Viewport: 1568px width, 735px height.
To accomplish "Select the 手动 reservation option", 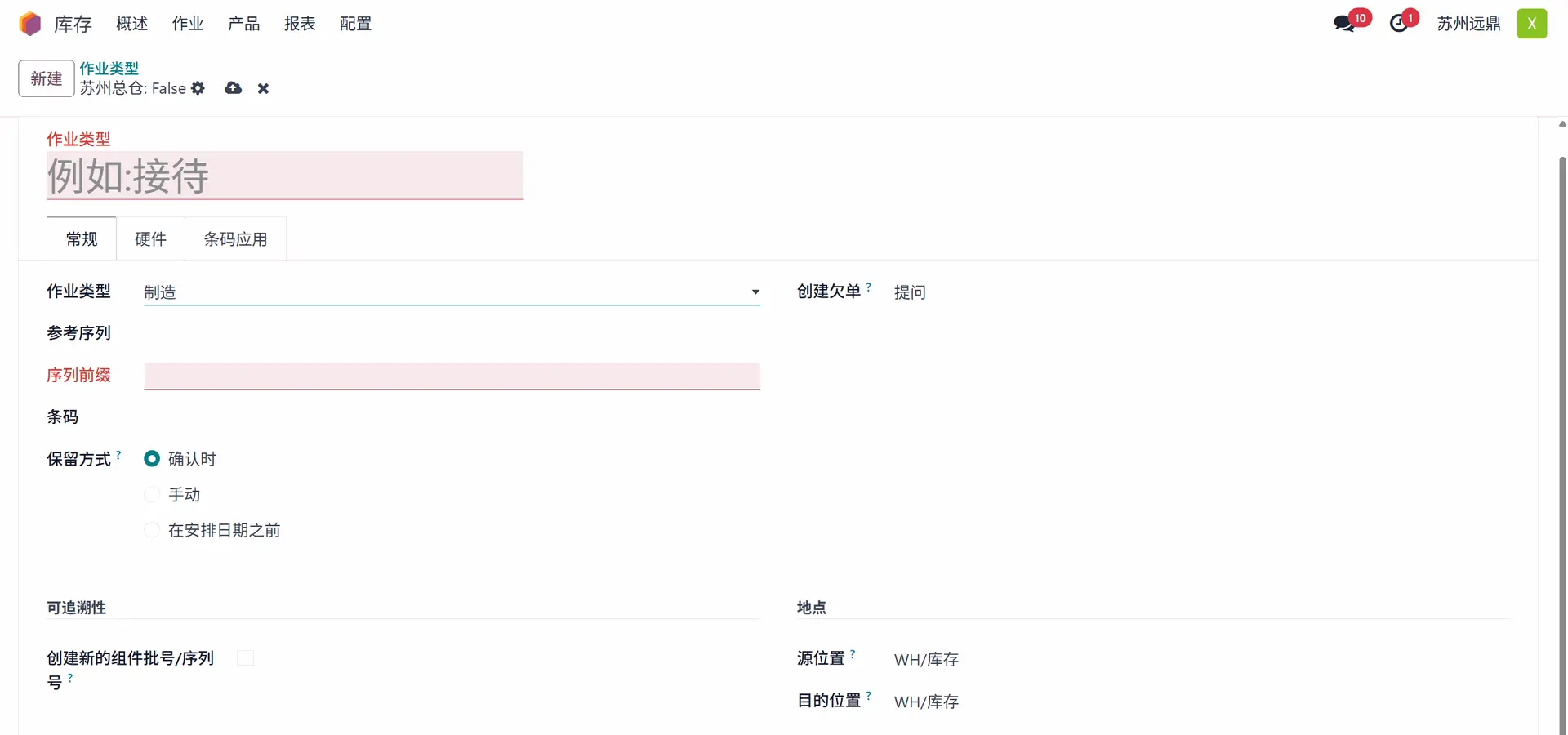I will (x=152, y=495).
